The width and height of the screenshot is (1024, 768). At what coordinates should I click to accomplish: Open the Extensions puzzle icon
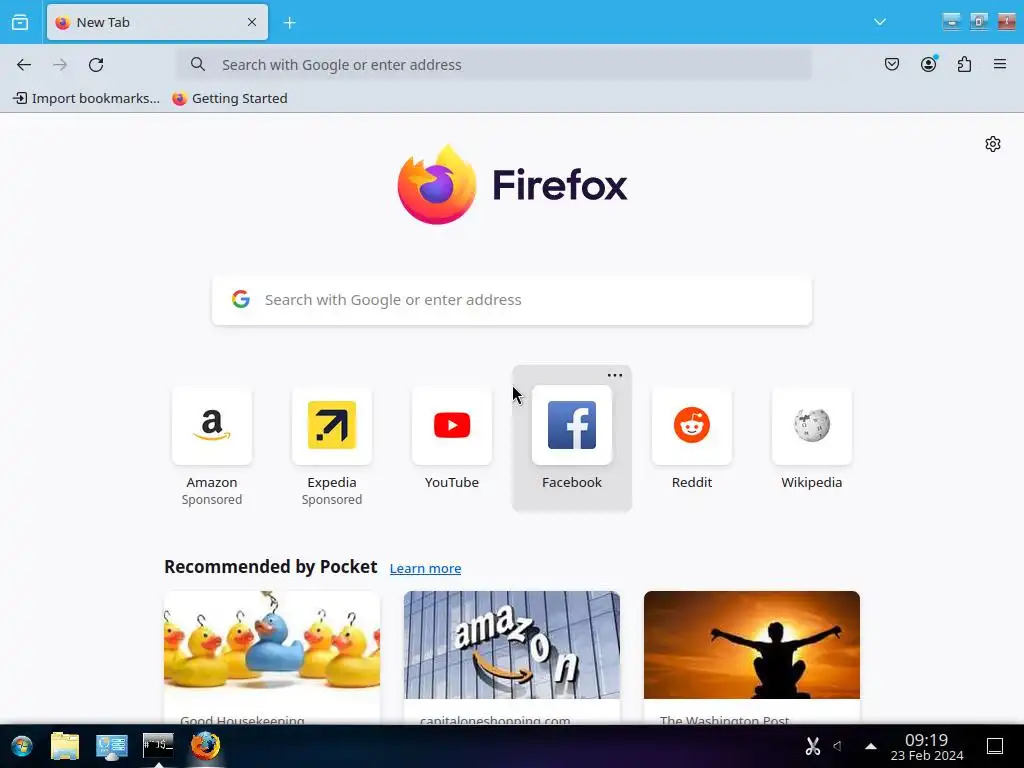pyautogui.click(x=964, y=64)
